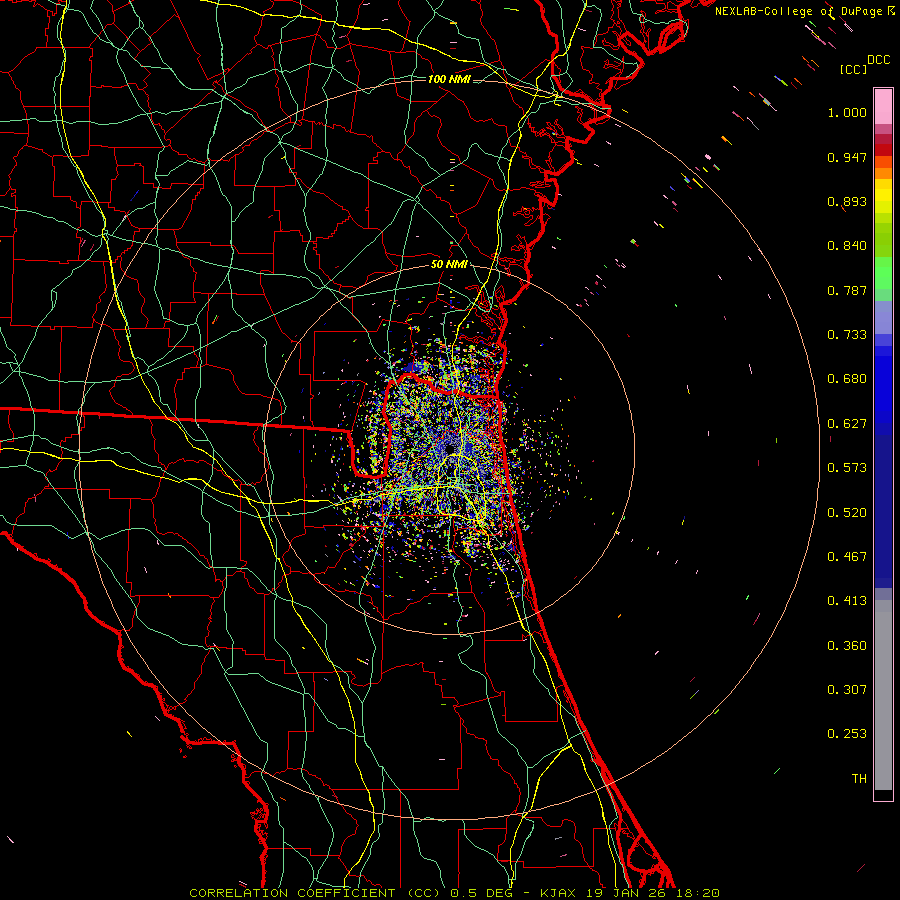This screenshot has height=900, width=900.
Task: Click the 0.947 scale value
Action: coord(847,157)
